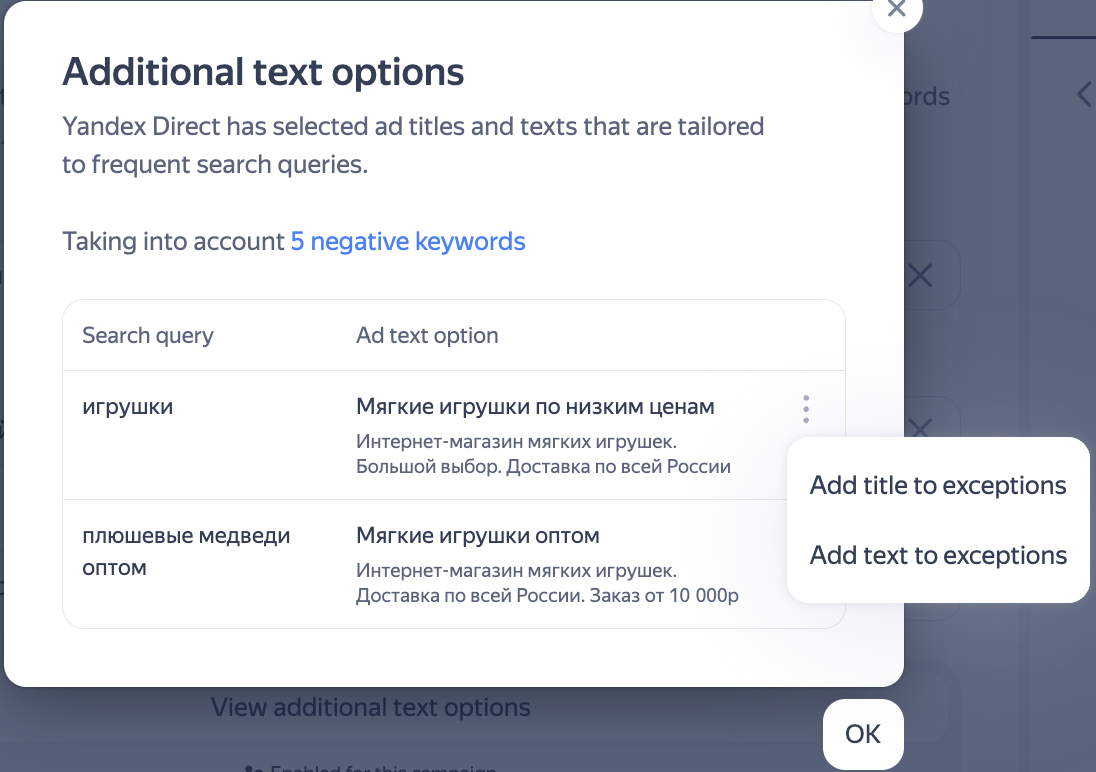Collapse panel with the left chevron arrow
The image size is (1096, 772).
[1084, 95]
